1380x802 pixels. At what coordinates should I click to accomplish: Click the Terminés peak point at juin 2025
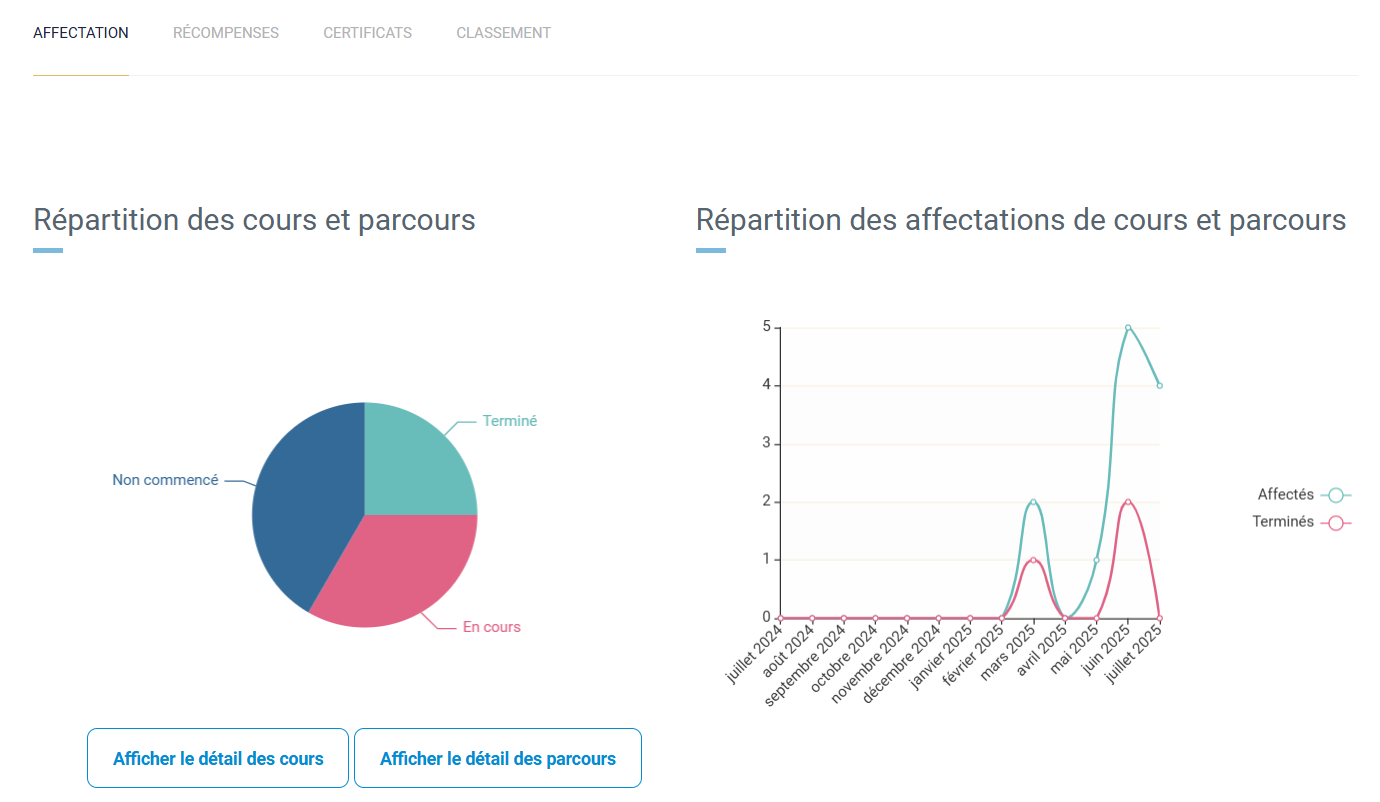point(1128,502)
